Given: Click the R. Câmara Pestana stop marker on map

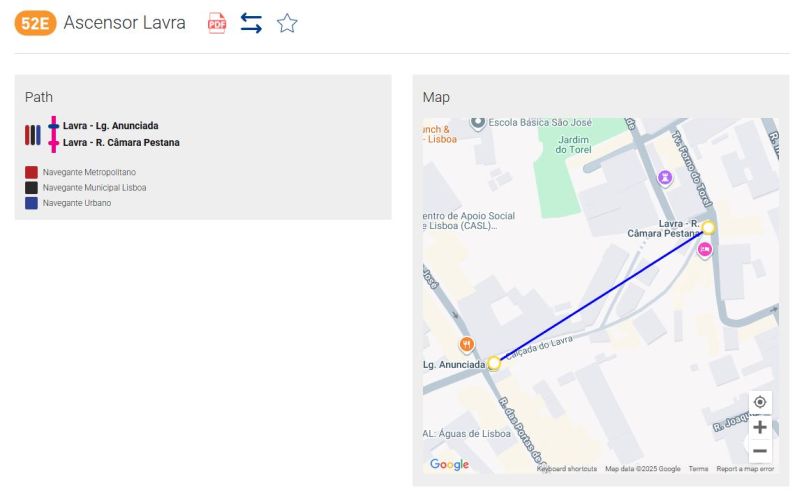Looking at the screenshot, I should coord(708,228).
